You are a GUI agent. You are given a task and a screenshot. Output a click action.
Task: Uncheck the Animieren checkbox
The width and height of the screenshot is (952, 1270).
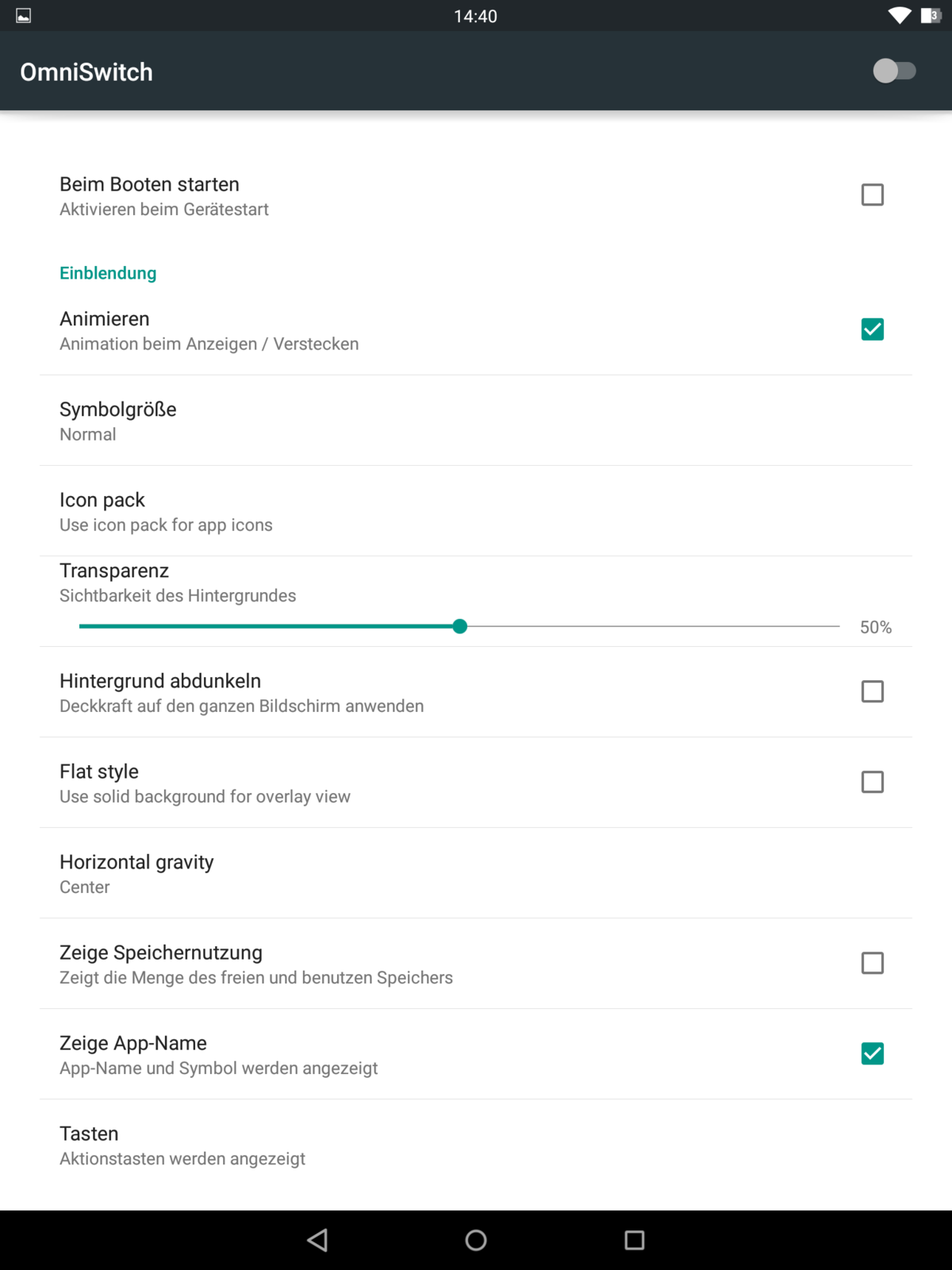pyautogui.click(x=872, y=329)
